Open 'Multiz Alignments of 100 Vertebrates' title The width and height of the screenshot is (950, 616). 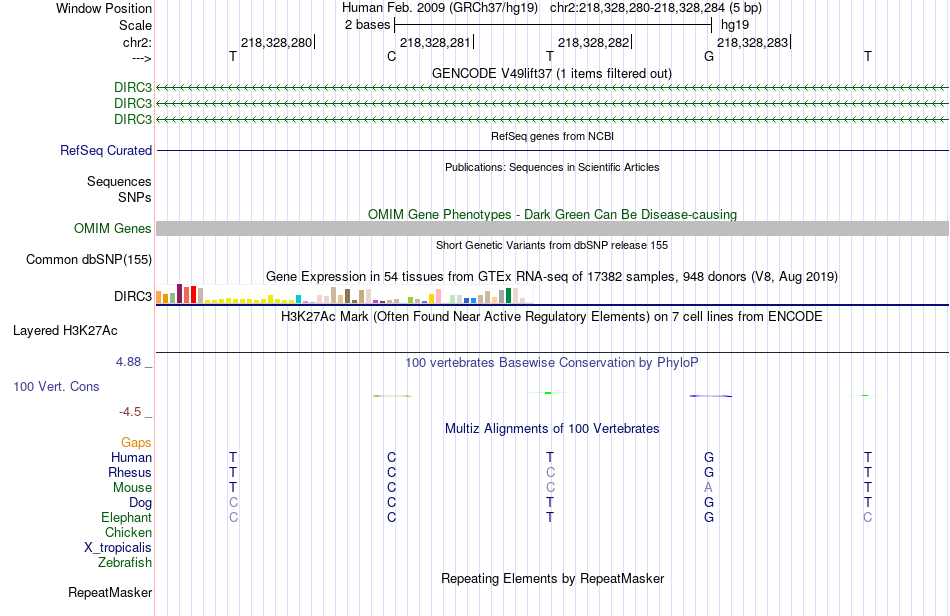tap(552, 429)
